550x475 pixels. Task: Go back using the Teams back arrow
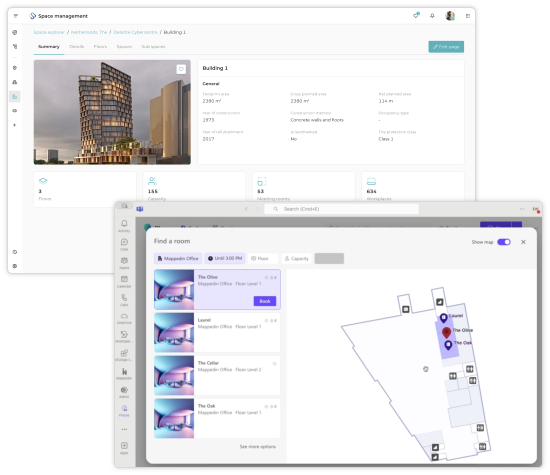coord(246,209)
